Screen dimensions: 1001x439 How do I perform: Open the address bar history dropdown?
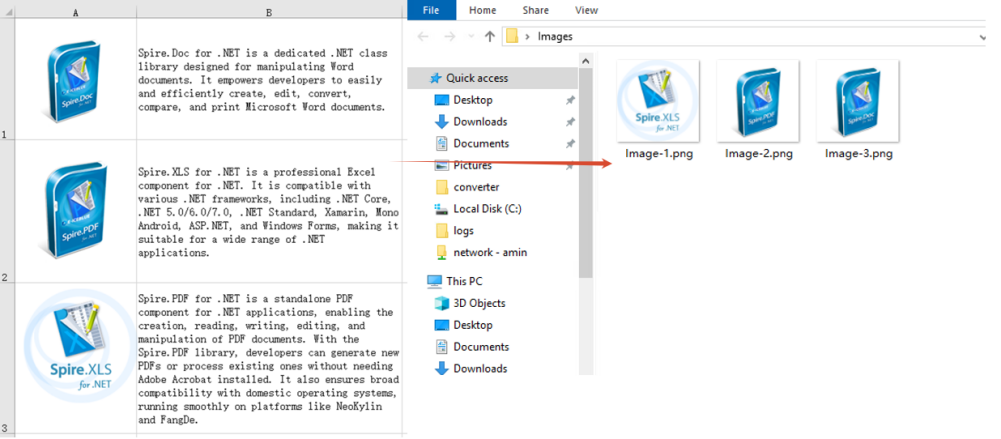(x=981, y=37)
